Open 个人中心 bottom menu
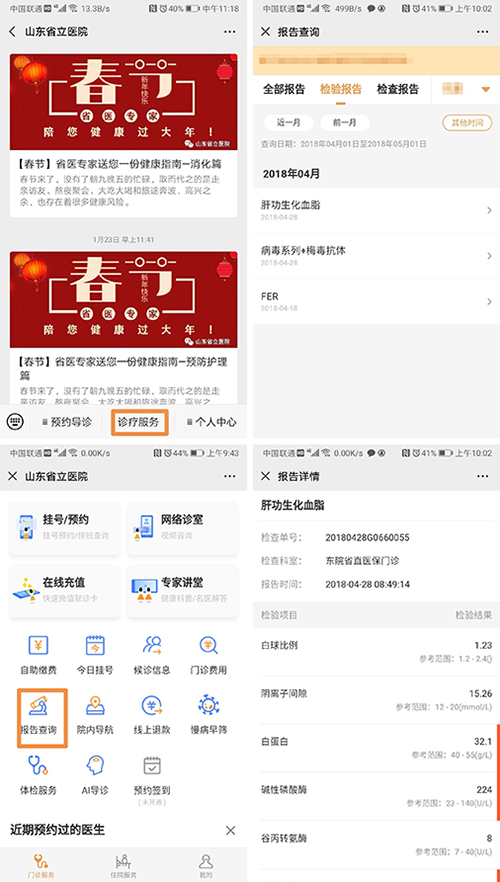 pos(211,422)
